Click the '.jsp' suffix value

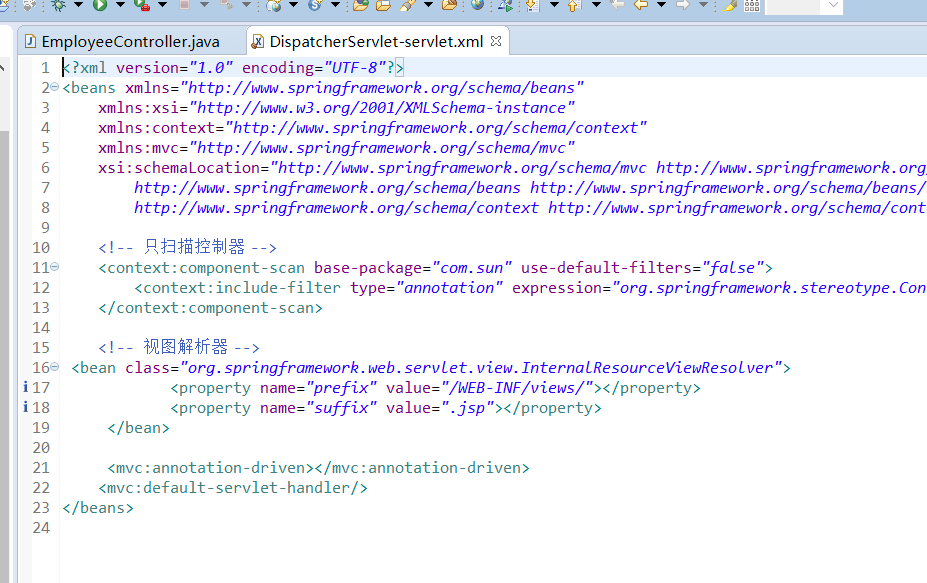468,408
